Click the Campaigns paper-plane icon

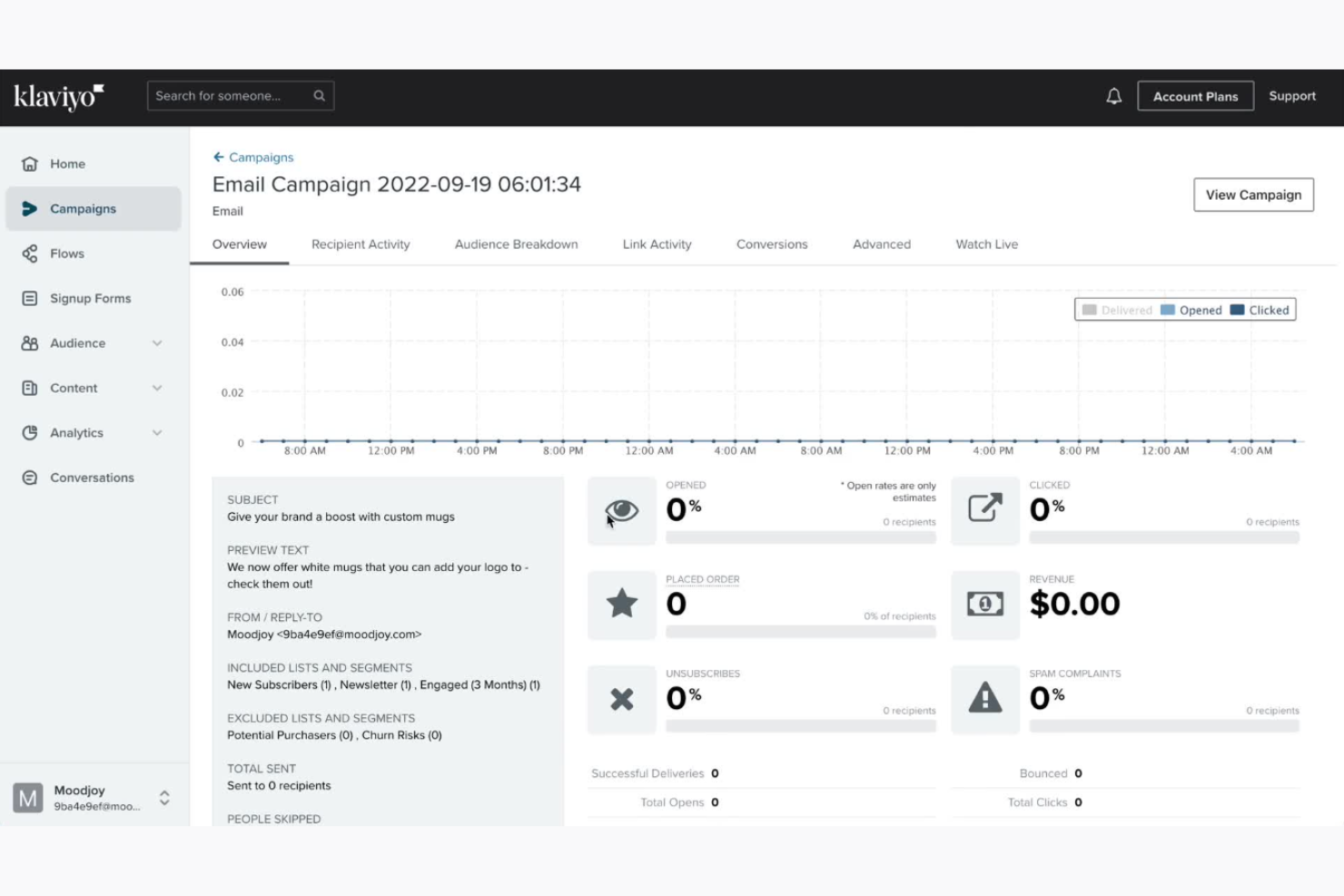pos(30,209)
